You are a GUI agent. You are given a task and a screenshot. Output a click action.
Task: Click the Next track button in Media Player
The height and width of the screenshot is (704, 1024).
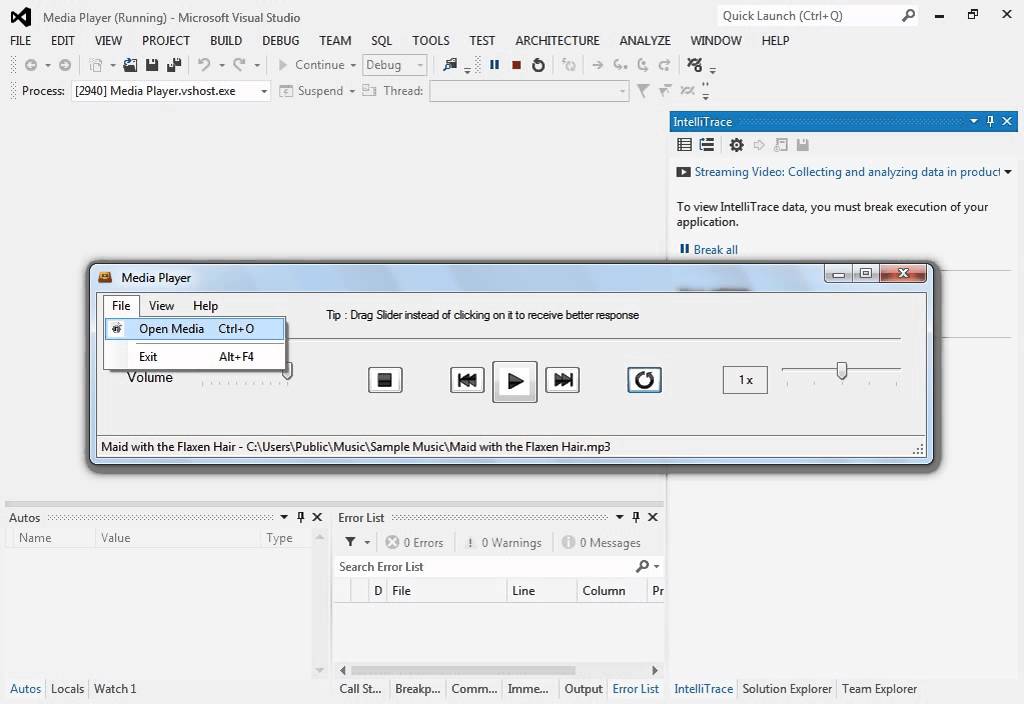(x=563, y=380)
